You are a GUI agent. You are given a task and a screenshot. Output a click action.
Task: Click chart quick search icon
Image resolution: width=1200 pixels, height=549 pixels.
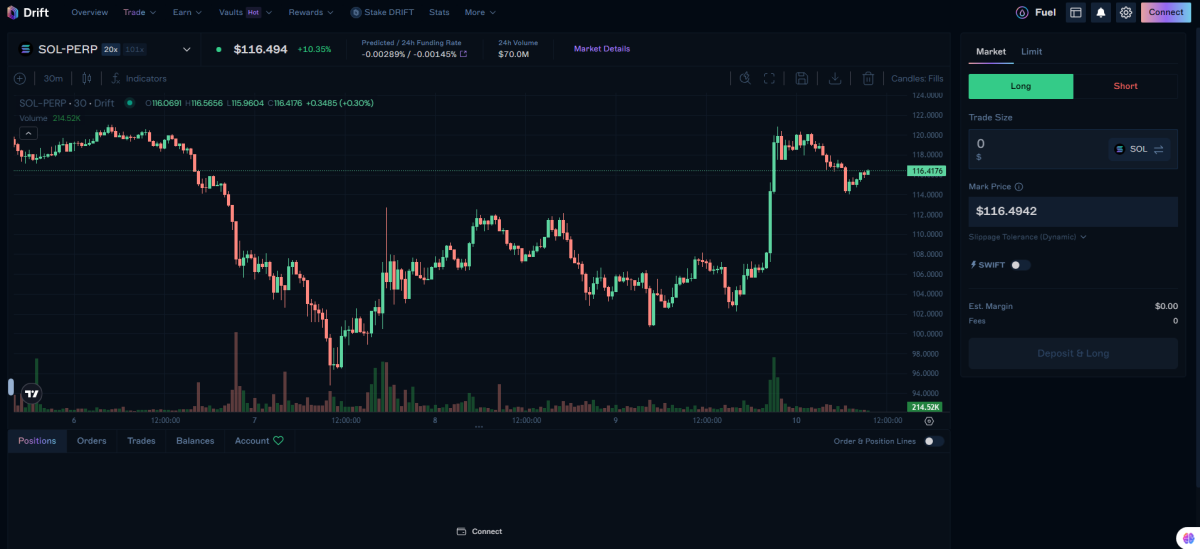click(x=745, y=78)
